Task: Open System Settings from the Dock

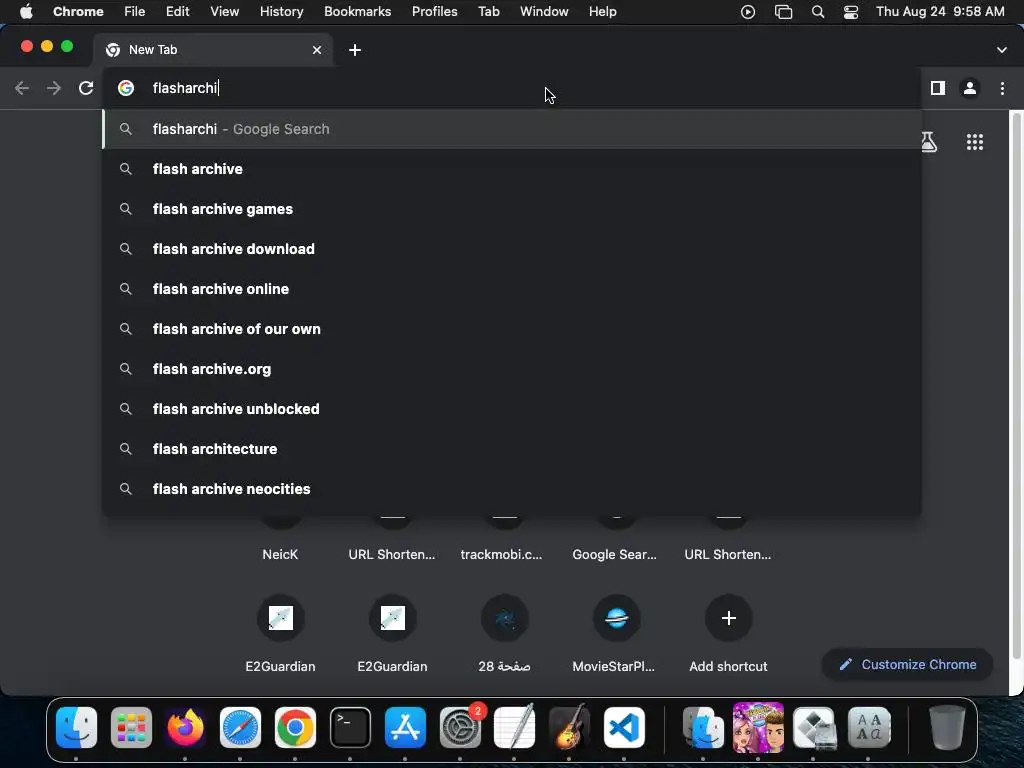Action: click(x=460, y=728)
